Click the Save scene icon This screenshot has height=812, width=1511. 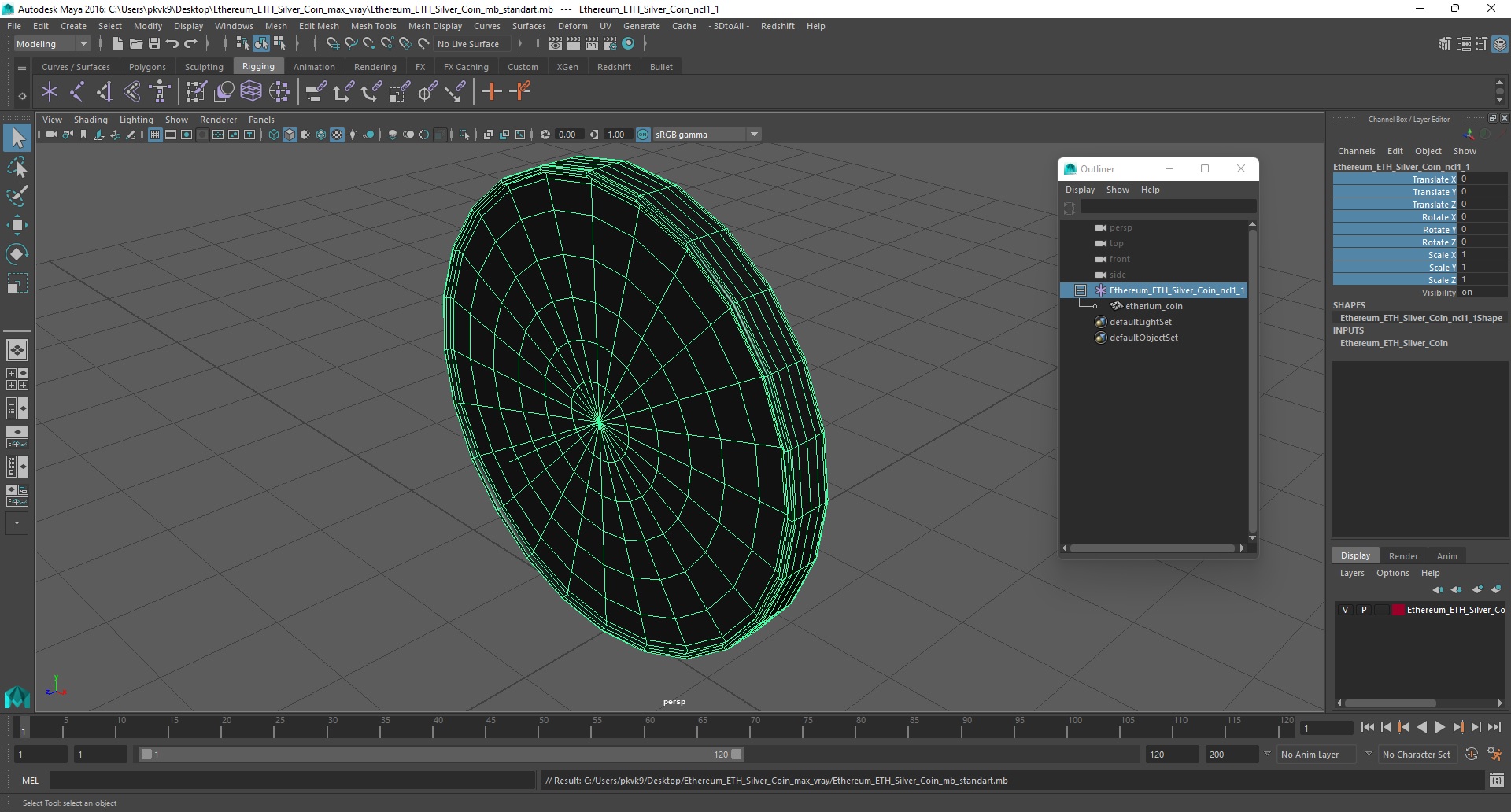(x=154, y=44)
